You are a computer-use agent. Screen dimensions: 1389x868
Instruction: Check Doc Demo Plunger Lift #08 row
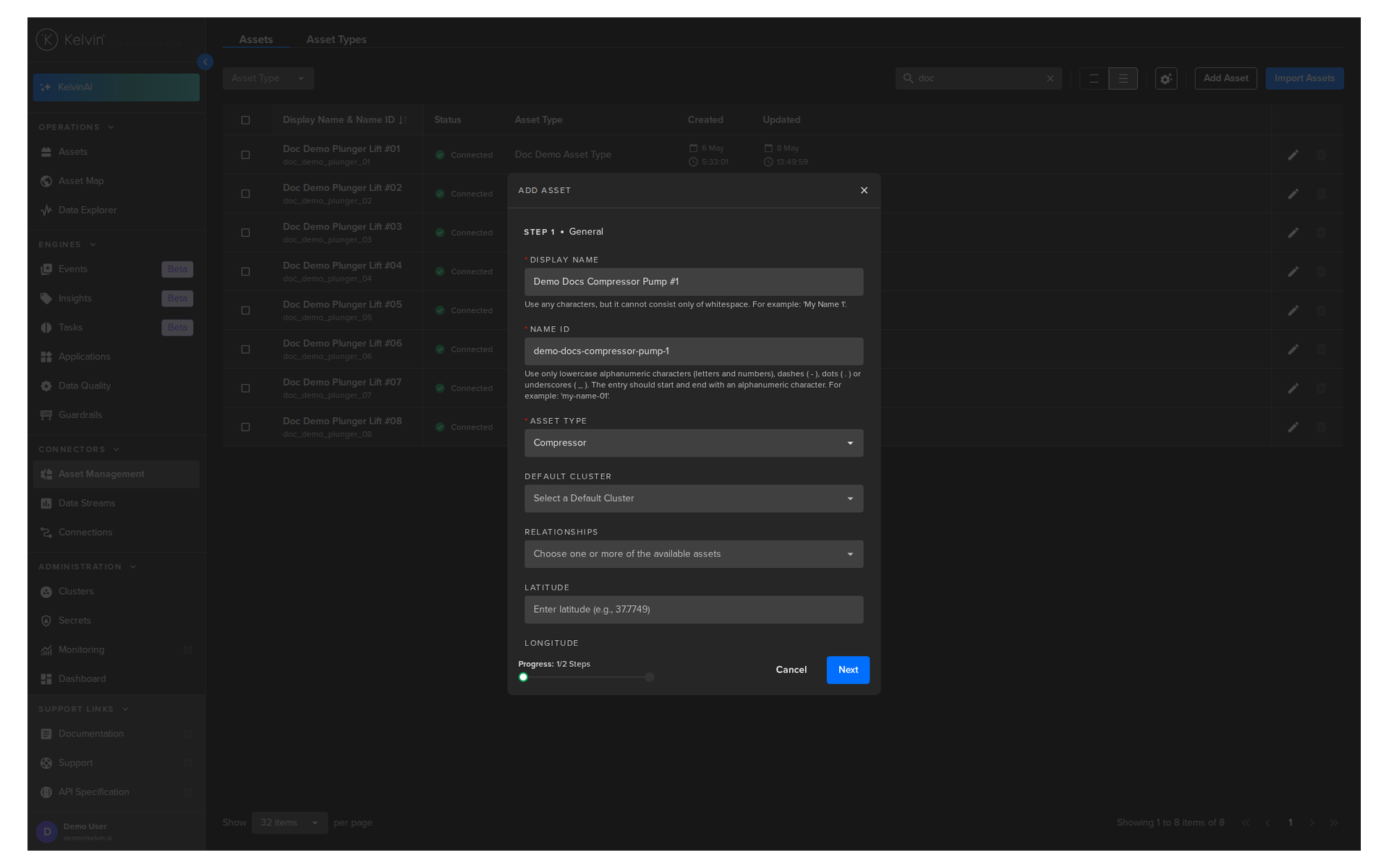245,427
